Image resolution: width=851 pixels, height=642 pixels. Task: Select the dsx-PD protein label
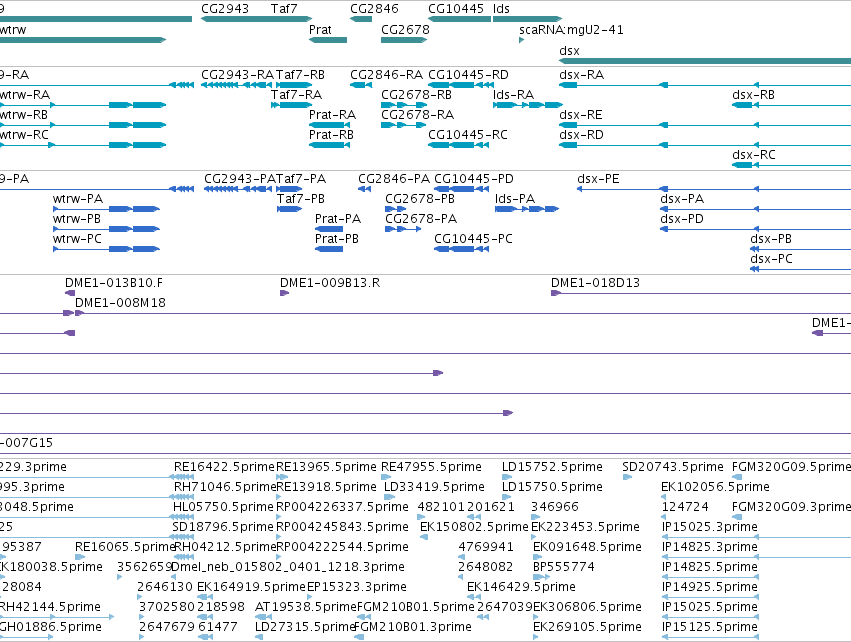tap(682, 219)
